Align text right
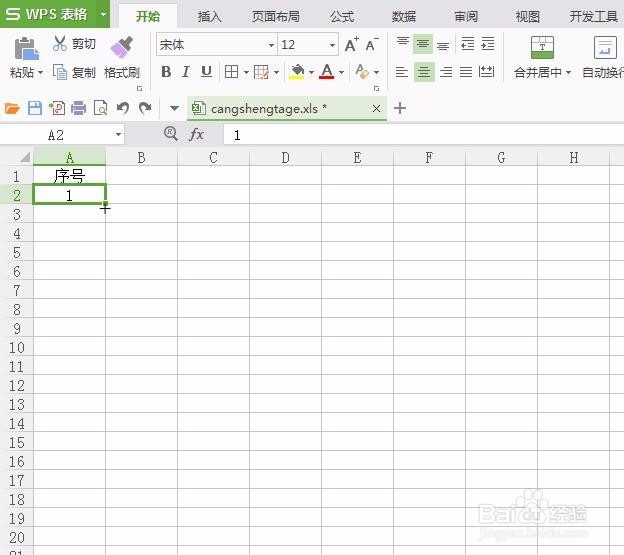Screen dimensions: 624x555 tap(446, 72)
